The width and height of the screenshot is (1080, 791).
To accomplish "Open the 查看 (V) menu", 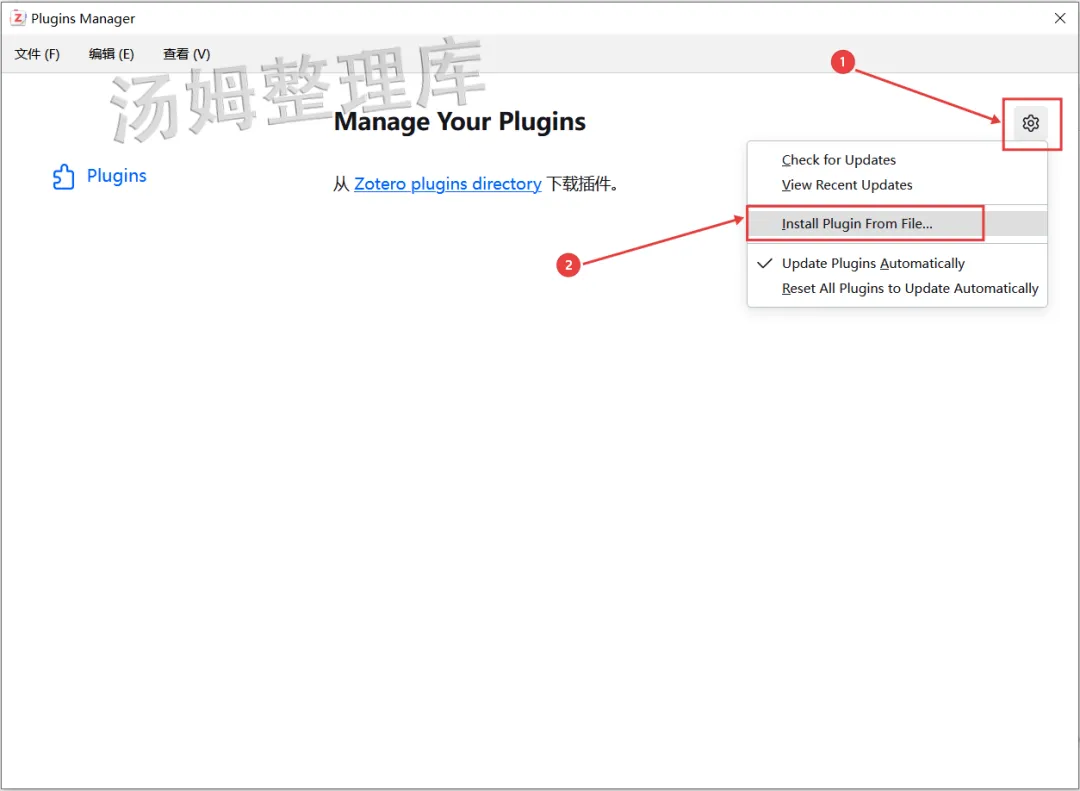I will click(187, 54).
